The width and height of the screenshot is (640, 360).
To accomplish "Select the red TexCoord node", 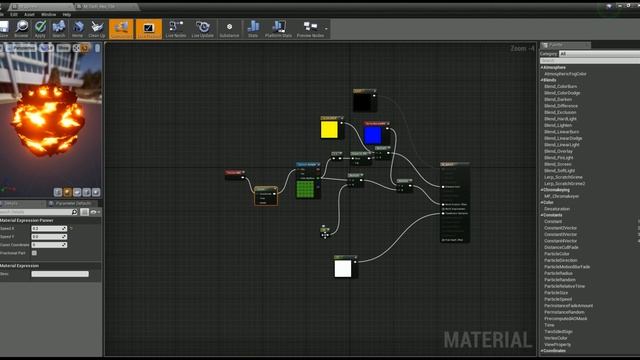I will (x=235, y=175).
